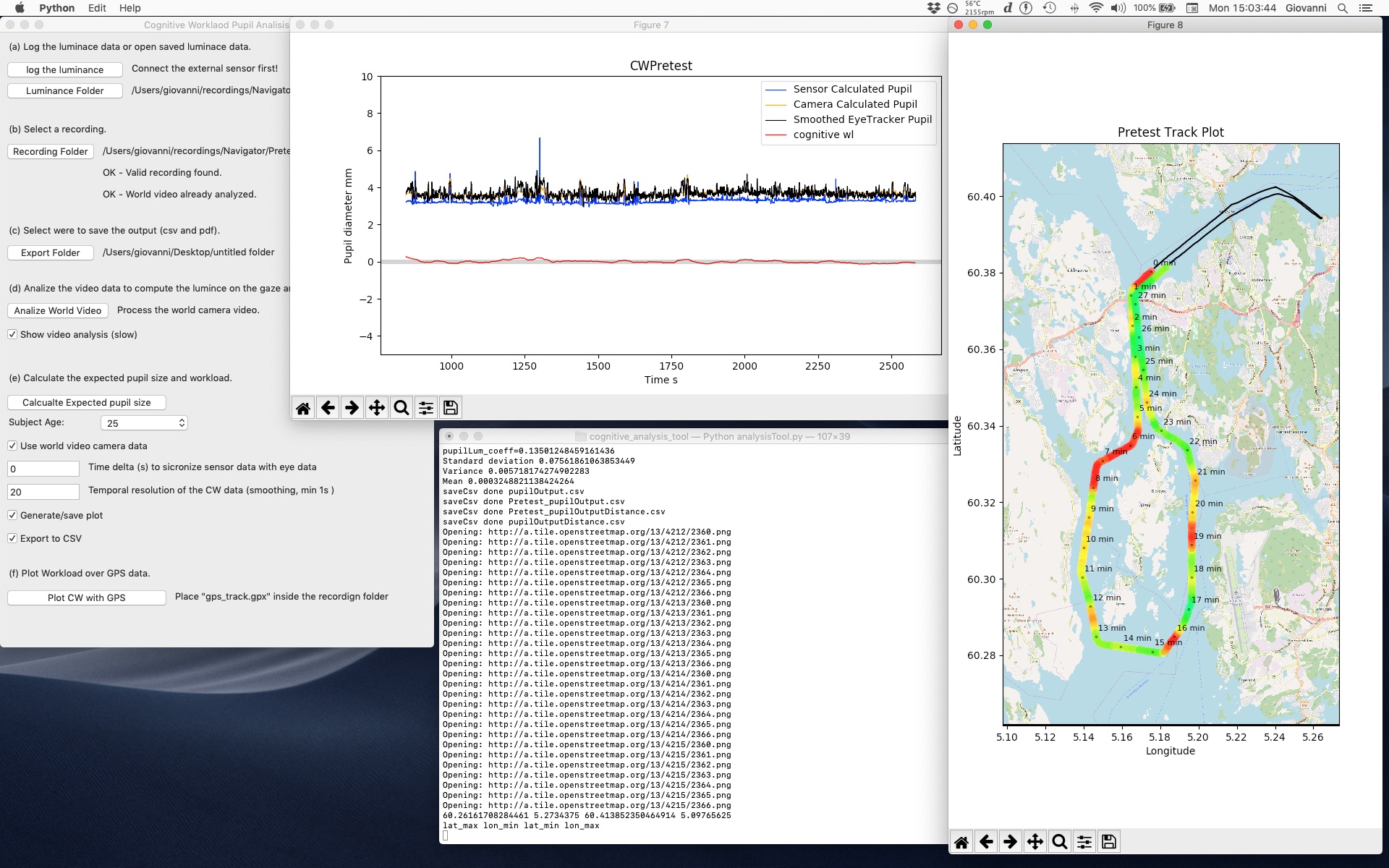Screen dimensions: 1389x868
Task: Toggle the Show video analysis slow checkbox
Action: tap(12, 334)
